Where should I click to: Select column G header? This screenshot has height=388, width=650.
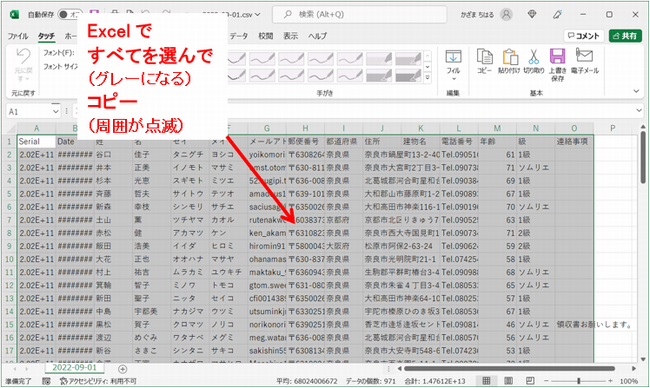pos(267,129)
